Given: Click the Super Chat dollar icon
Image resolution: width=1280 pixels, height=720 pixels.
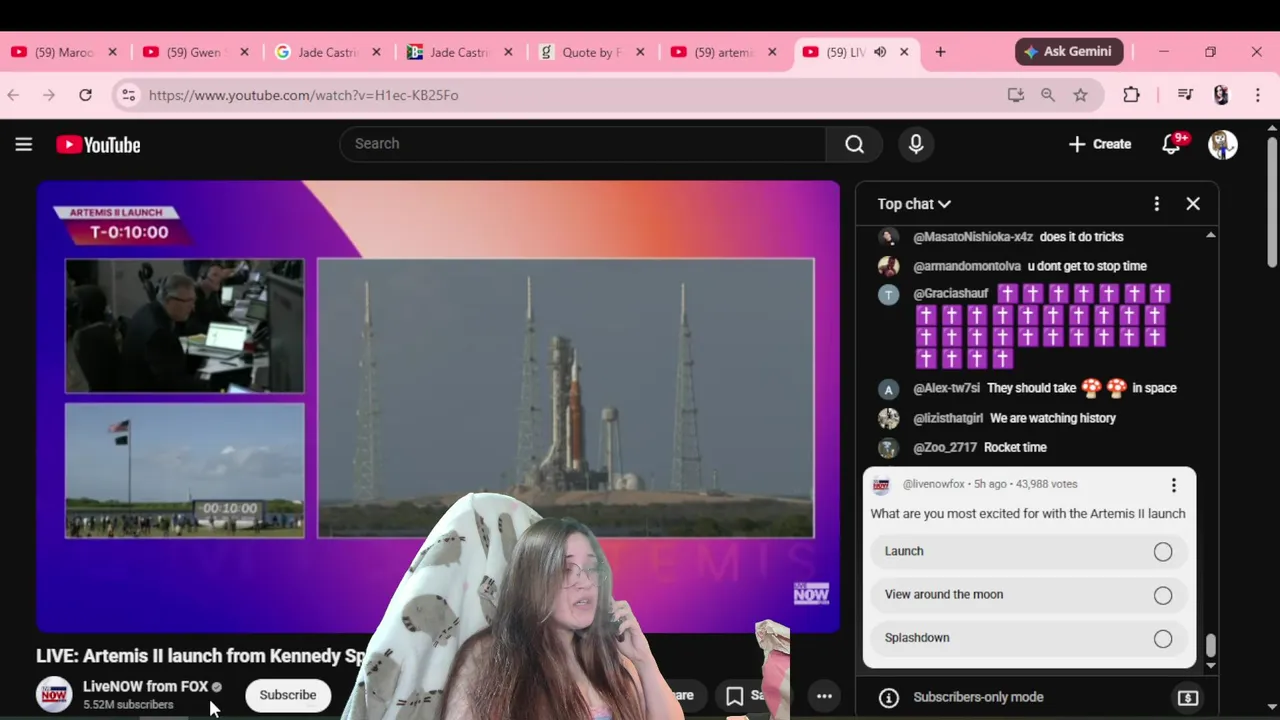Looking at the screenshot, I should coord(1187,698).
